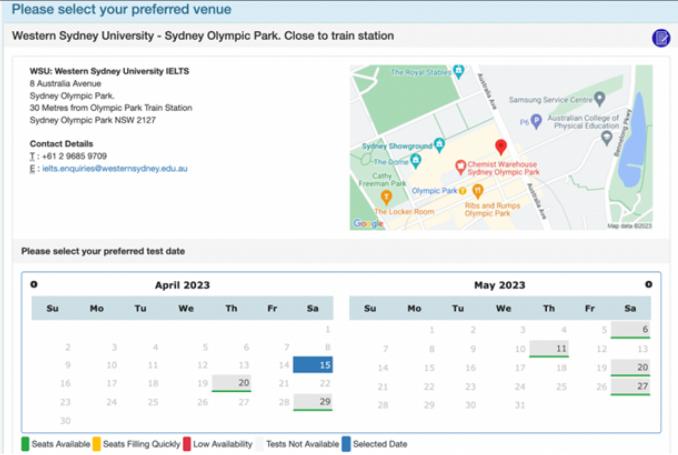Viewport: 678px width, 455px height.
Task: Click the Google map of Olympic Park
Action: [x=501, y=147]
